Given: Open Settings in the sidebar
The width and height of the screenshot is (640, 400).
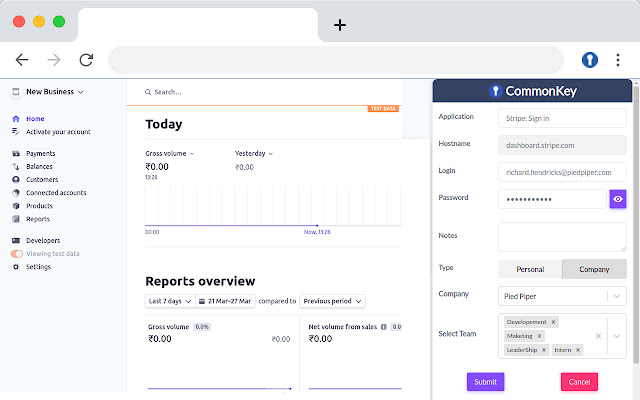Looking at the screenshot, I should tap(38, 267).
